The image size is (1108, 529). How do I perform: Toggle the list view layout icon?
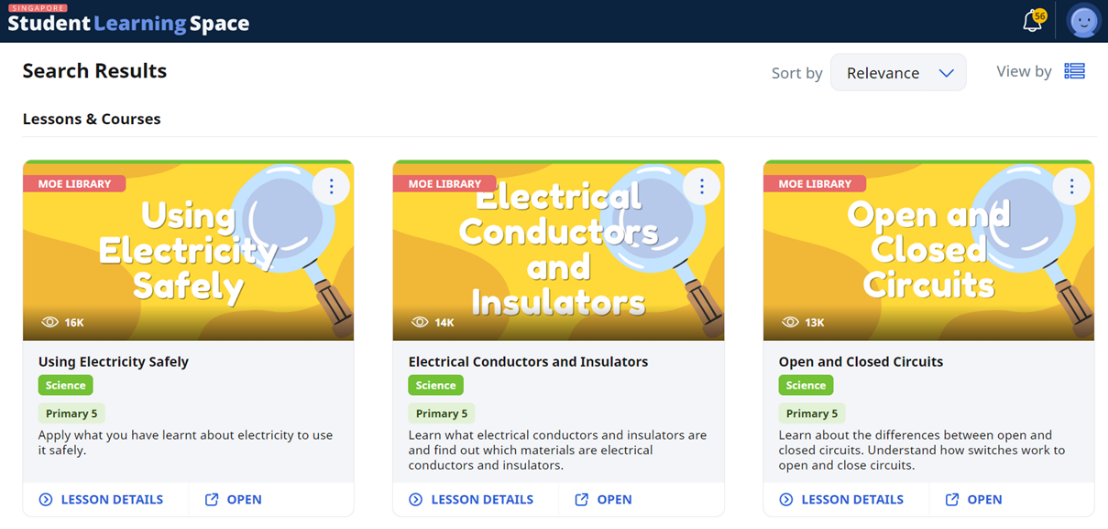[1074, 71]
